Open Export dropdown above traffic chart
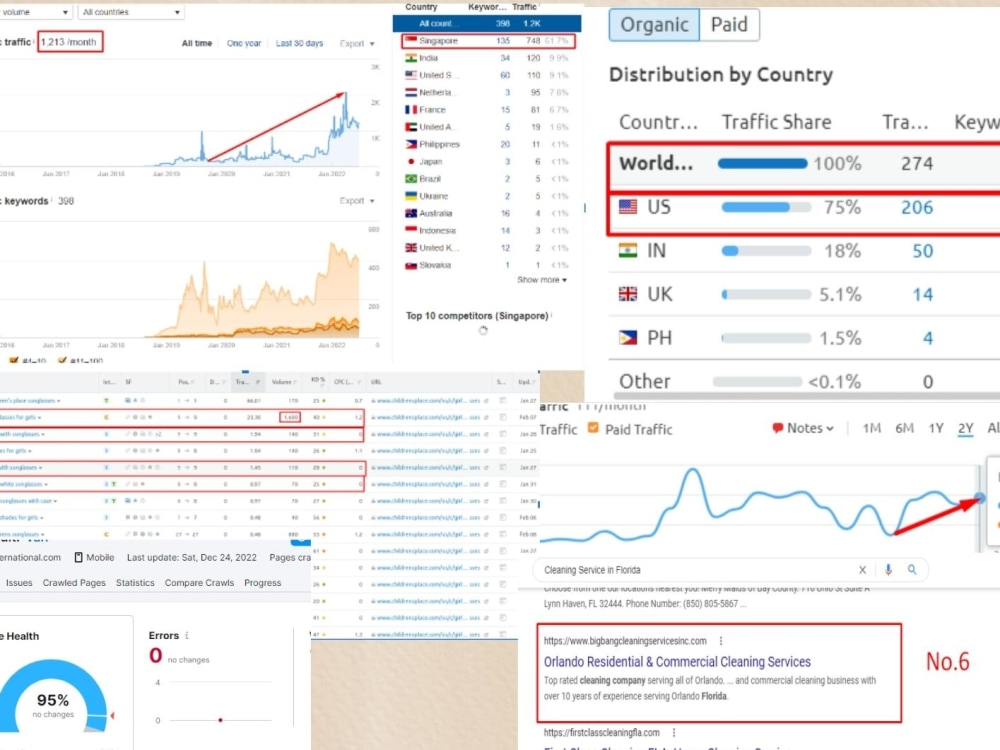Screen dimensions: 1000x750 357,43
